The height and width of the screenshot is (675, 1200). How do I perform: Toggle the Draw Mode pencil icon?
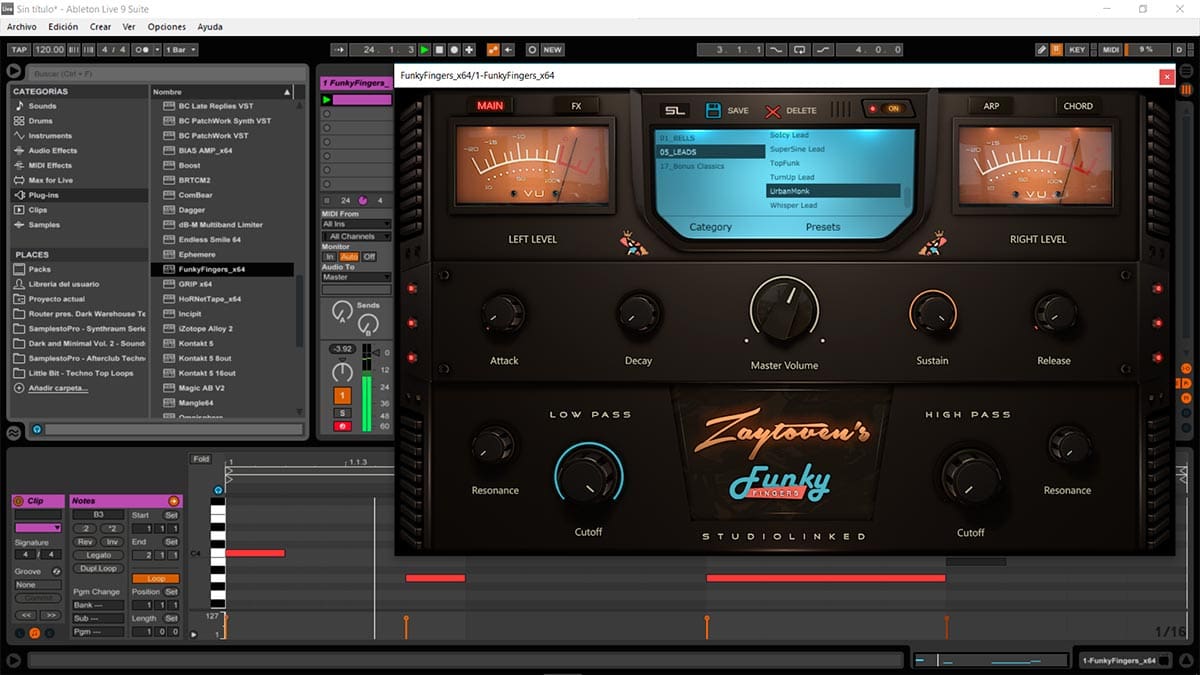coord(1041,49)
